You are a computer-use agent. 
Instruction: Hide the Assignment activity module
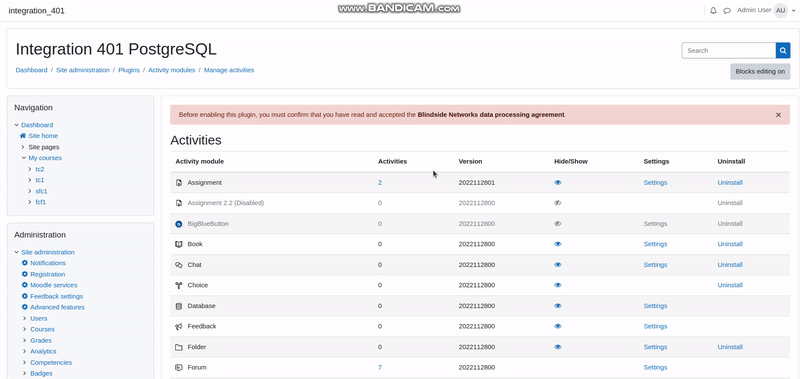(558, 183)
